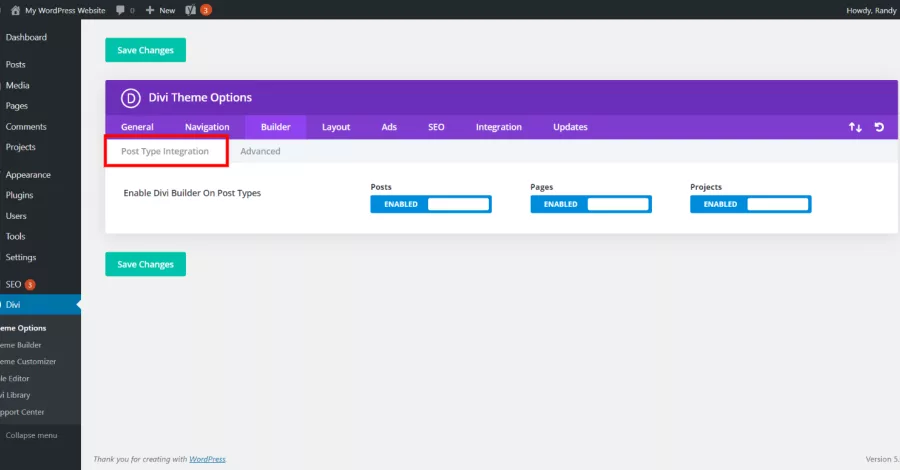Click the top Save Changes button

tap(145, 50)
